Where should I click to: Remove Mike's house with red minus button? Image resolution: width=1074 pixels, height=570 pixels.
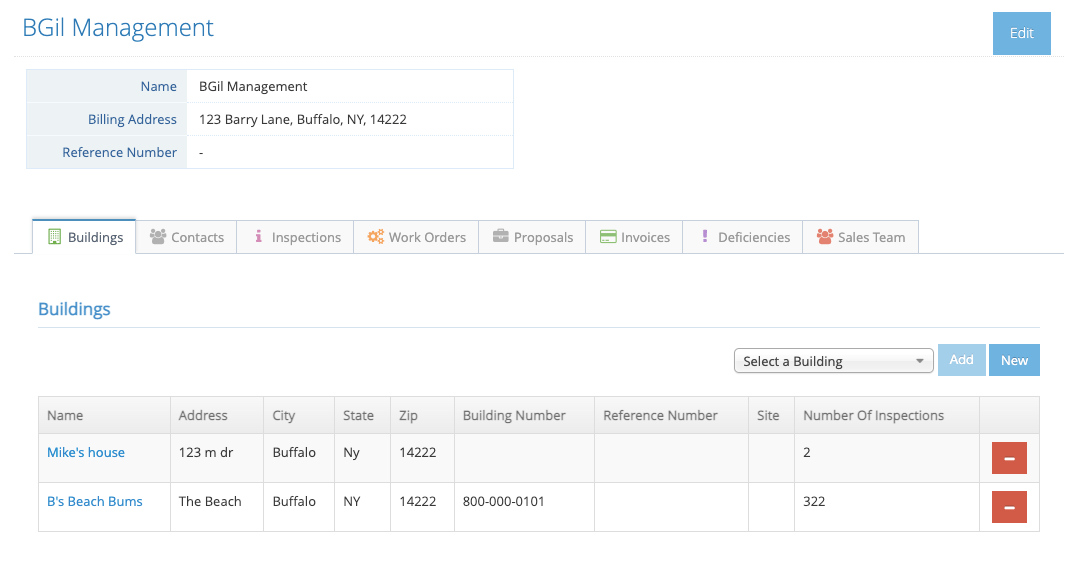tap(1009, 458)
